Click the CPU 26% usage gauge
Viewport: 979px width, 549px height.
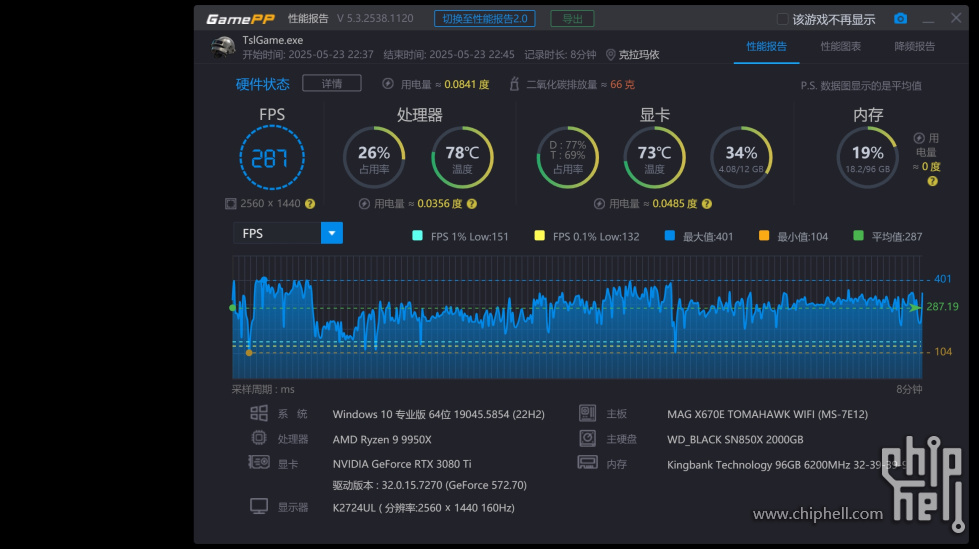[374, 157]
